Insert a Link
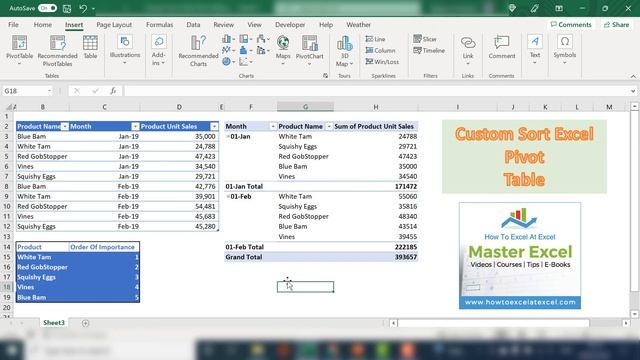The height and width of the screenshot is (360, 640). (x=468, y=51)
